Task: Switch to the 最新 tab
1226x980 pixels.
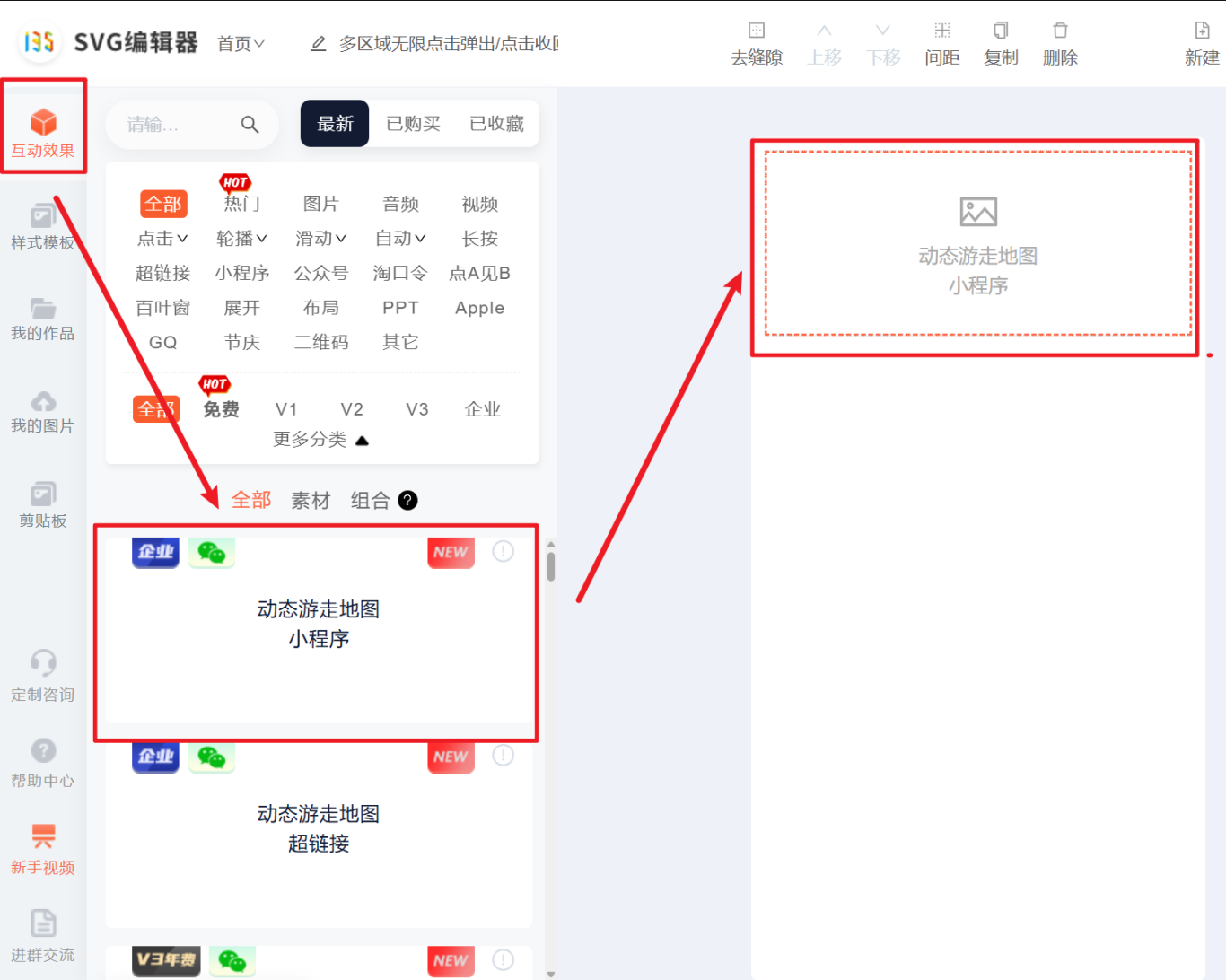Action: pyautogui.click(x=335, y=124)
